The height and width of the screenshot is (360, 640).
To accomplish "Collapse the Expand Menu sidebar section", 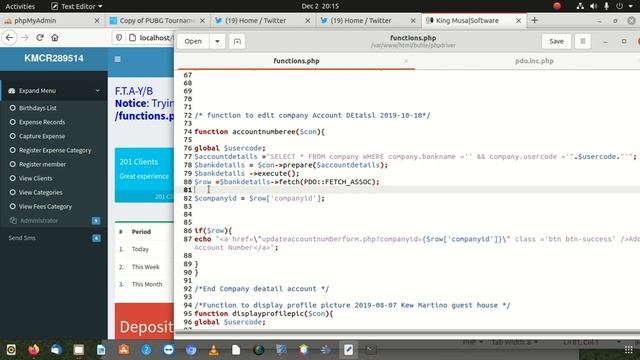I will 54,91.
